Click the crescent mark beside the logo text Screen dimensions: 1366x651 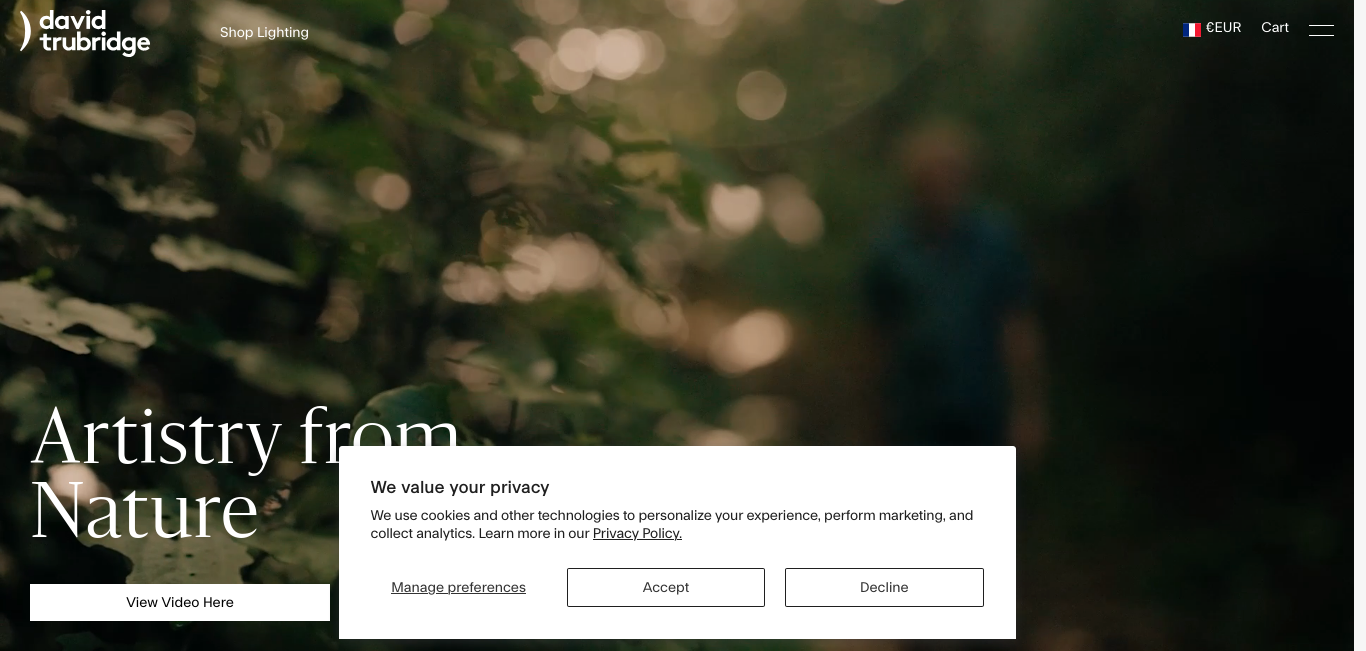(26, 31)
